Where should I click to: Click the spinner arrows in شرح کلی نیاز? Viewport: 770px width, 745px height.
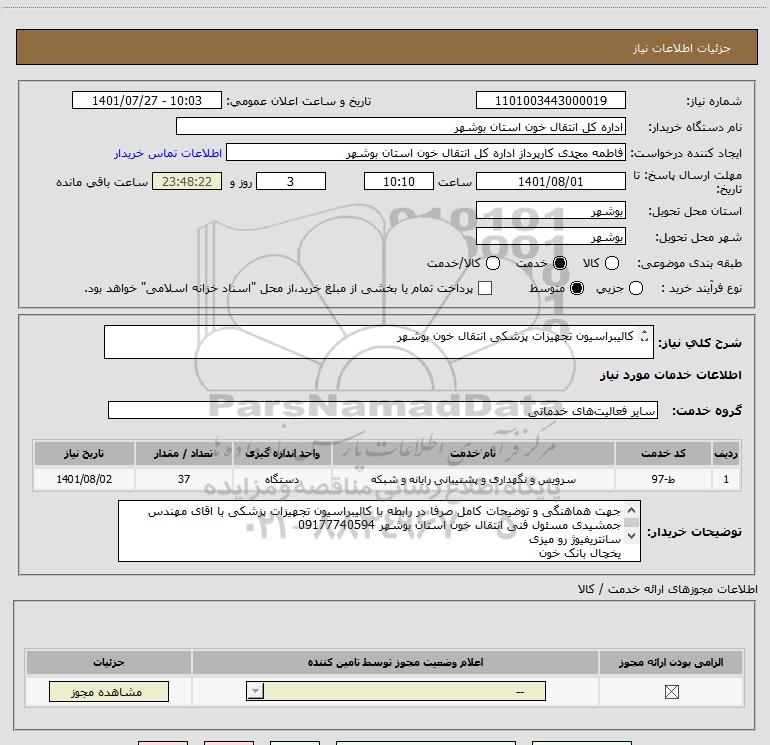[644, 336]
